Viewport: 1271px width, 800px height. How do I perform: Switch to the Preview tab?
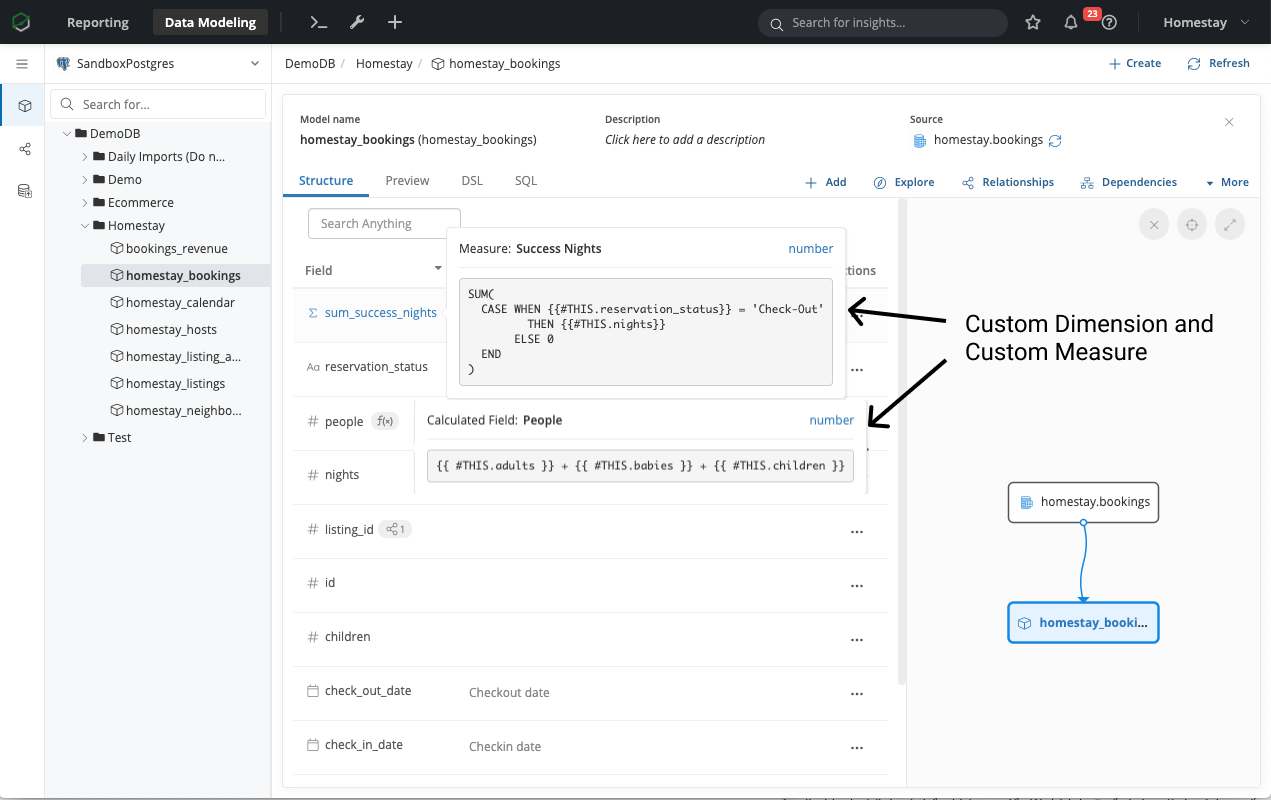click(x=407, y=181)
